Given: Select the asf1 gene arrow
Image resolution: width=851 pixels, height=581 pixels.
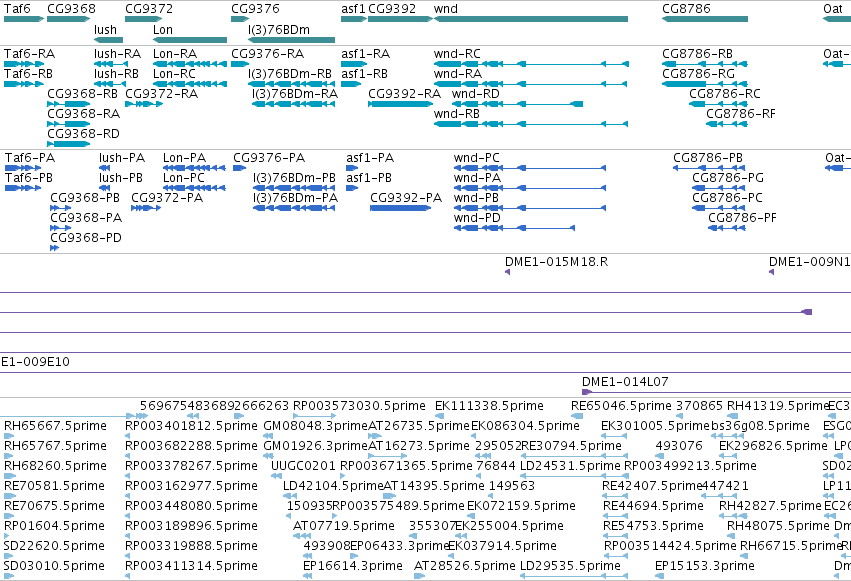Looking at the screenshot, I should [x=354, y=19].
